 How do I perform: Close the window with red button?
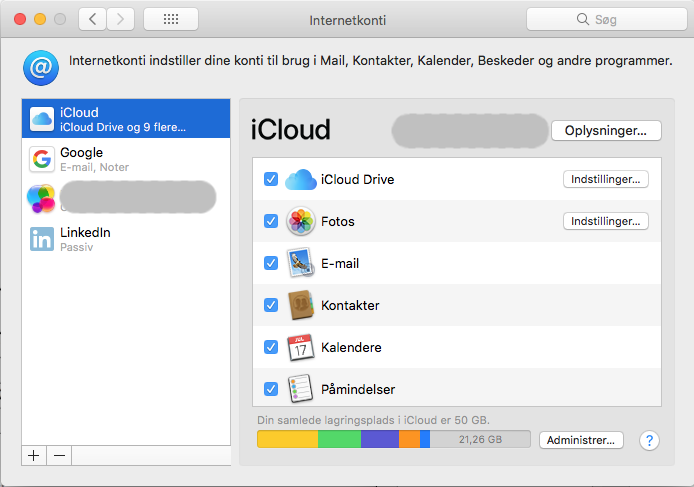[x=20, y=19]
